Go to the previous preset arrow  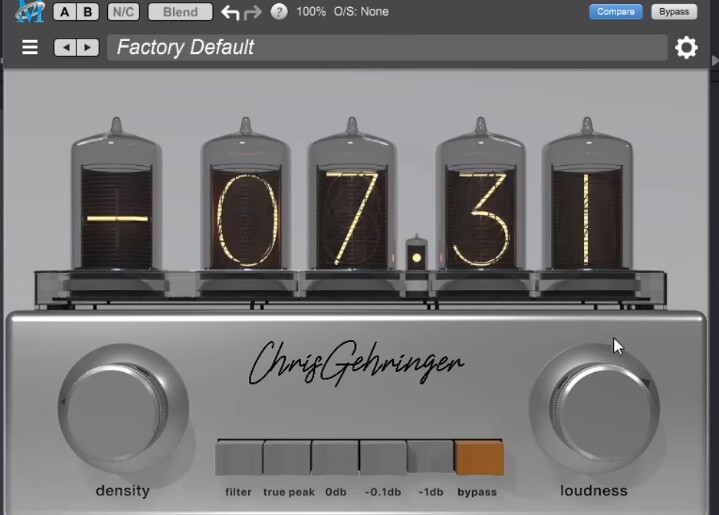pyautogui.click(x=66, y=47)
